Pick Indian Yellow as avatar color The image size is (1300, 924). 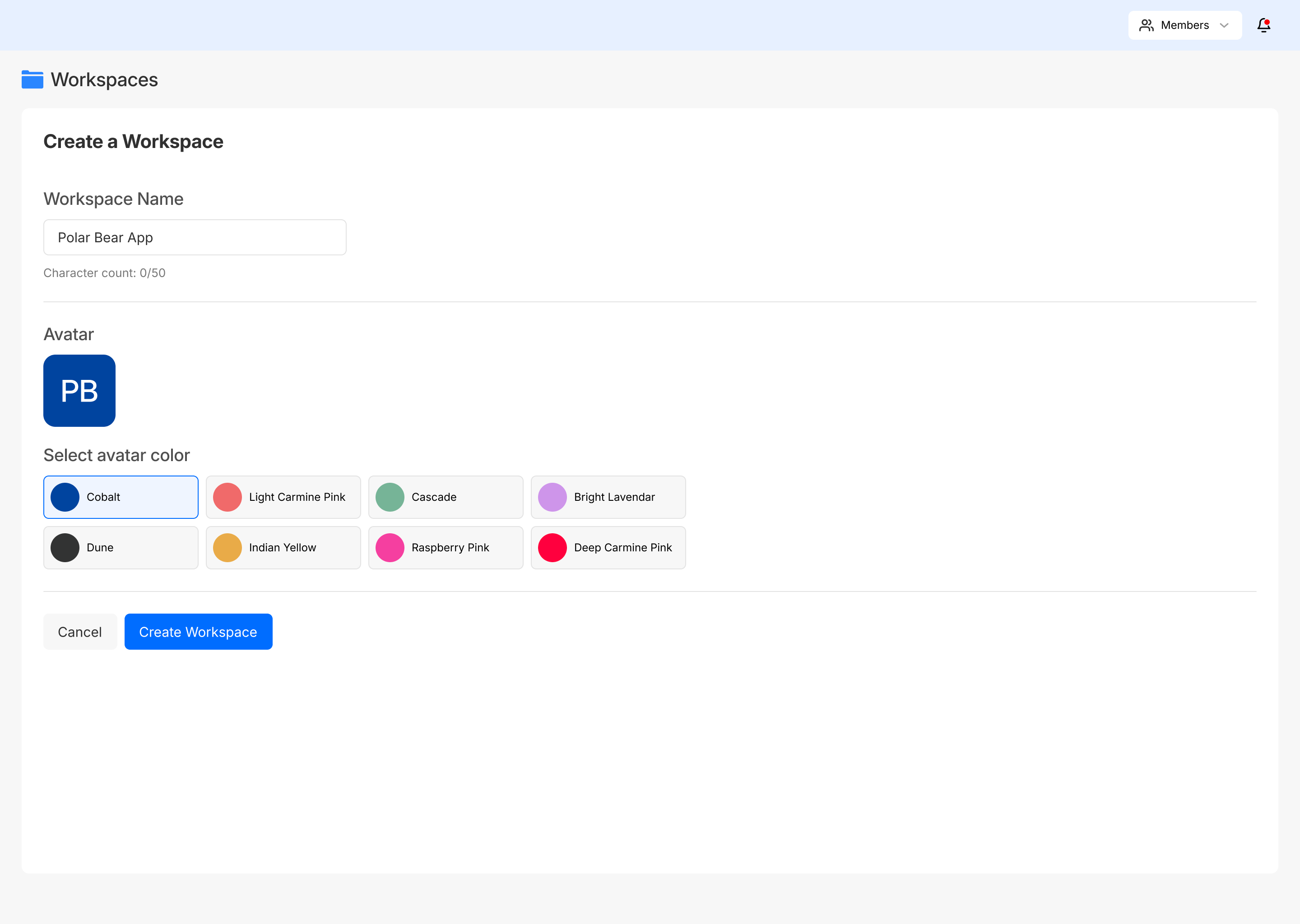tap(283, 547)
